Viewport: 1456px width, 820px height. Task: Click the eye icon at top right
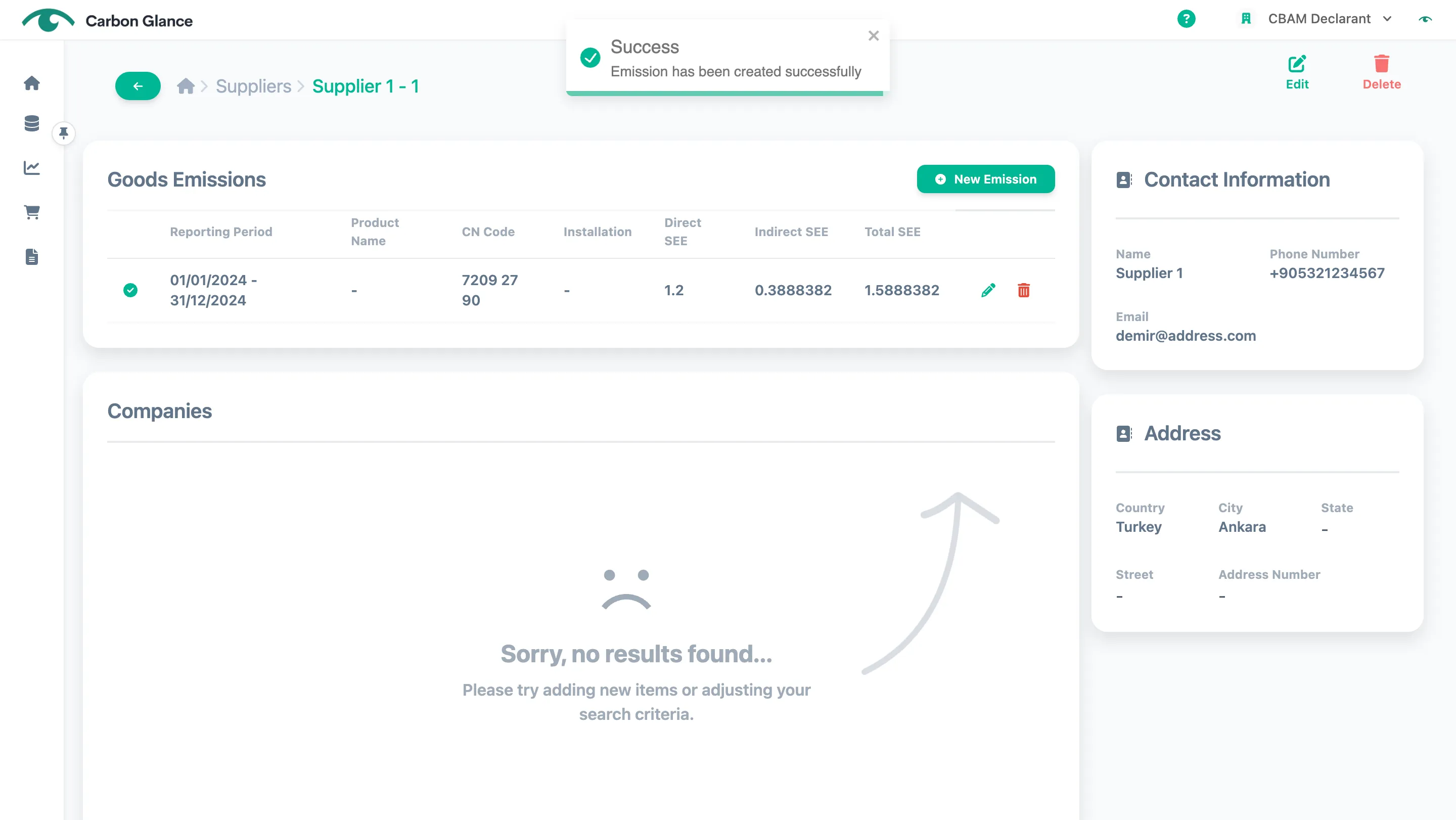1425,19
